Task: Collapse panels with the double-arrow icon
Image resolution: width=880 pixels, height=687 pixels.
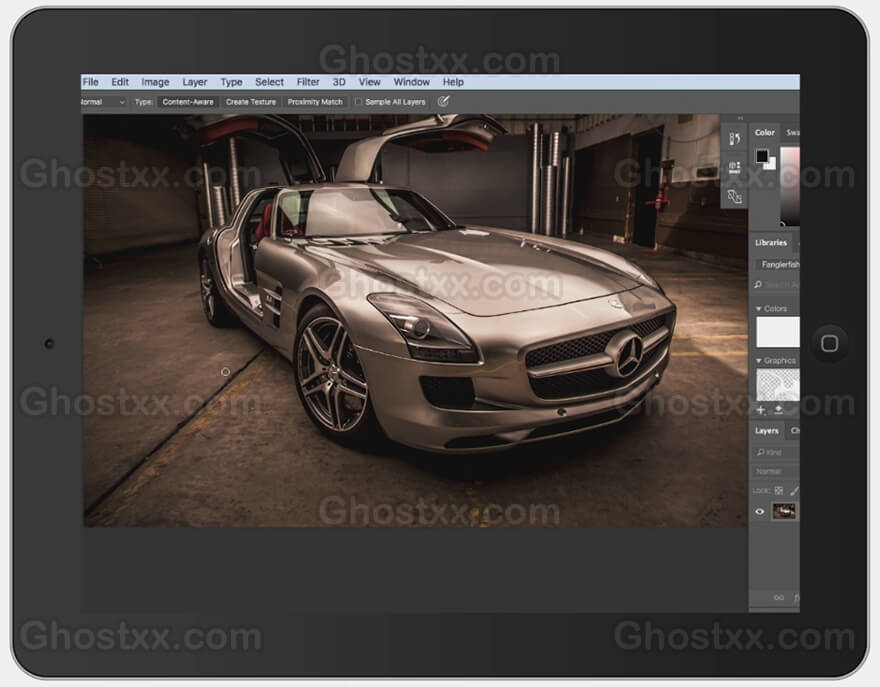Action: click(x=740, y=118)
